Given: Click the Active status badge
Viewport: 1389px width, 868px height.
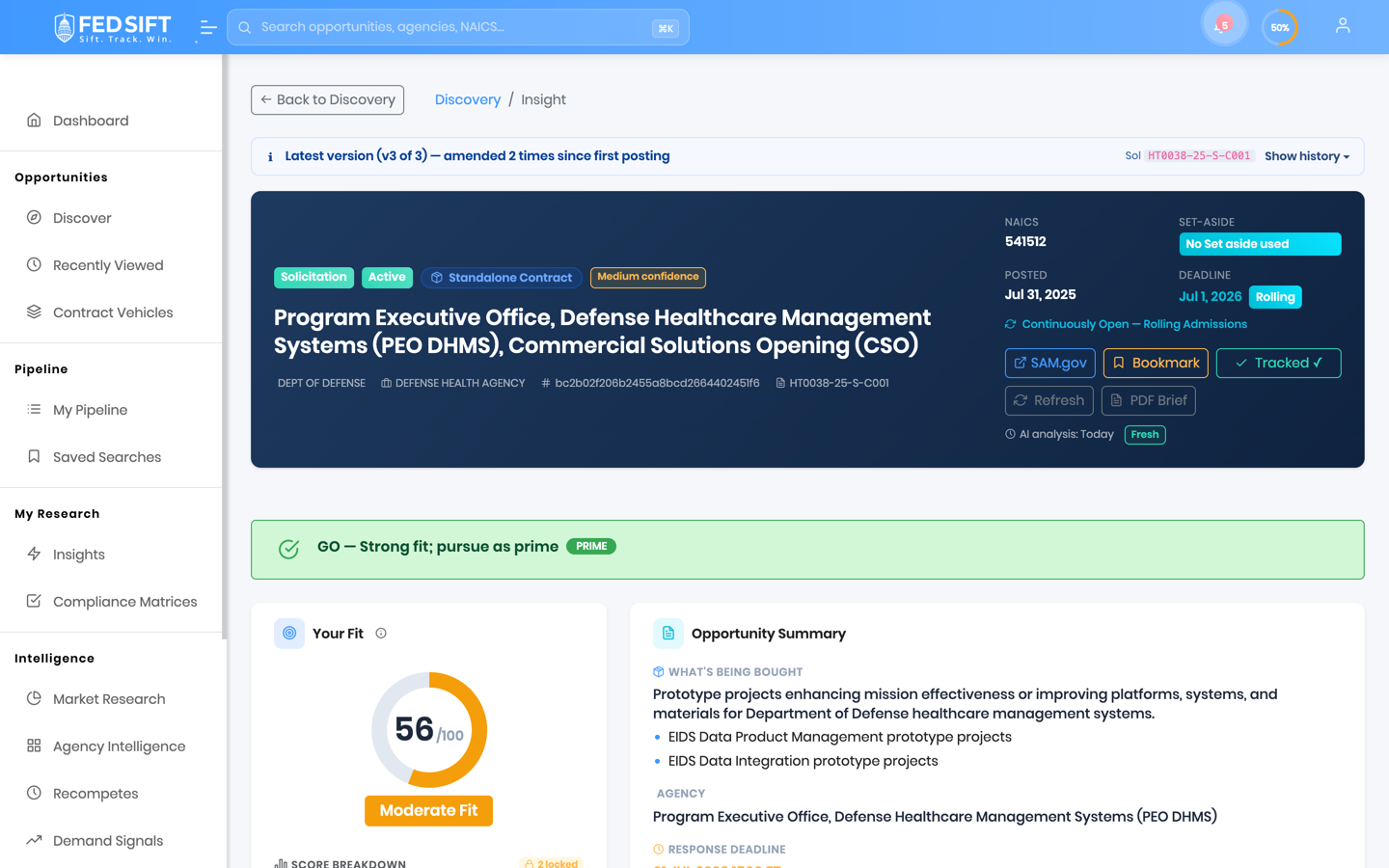Looking at the screenshot, I should tap(387, 277).
